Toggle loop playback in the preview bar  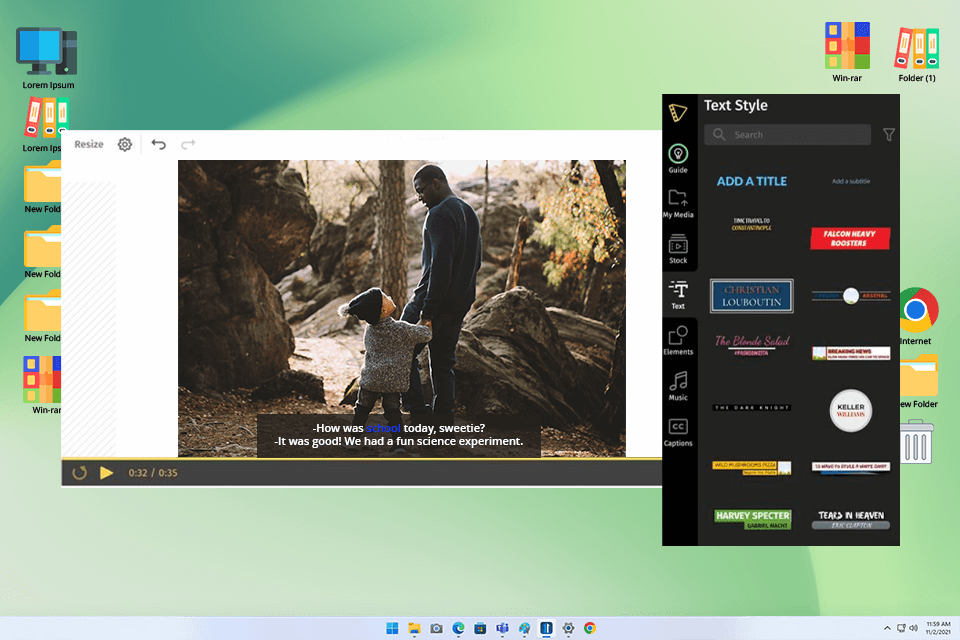pos(80,472)
